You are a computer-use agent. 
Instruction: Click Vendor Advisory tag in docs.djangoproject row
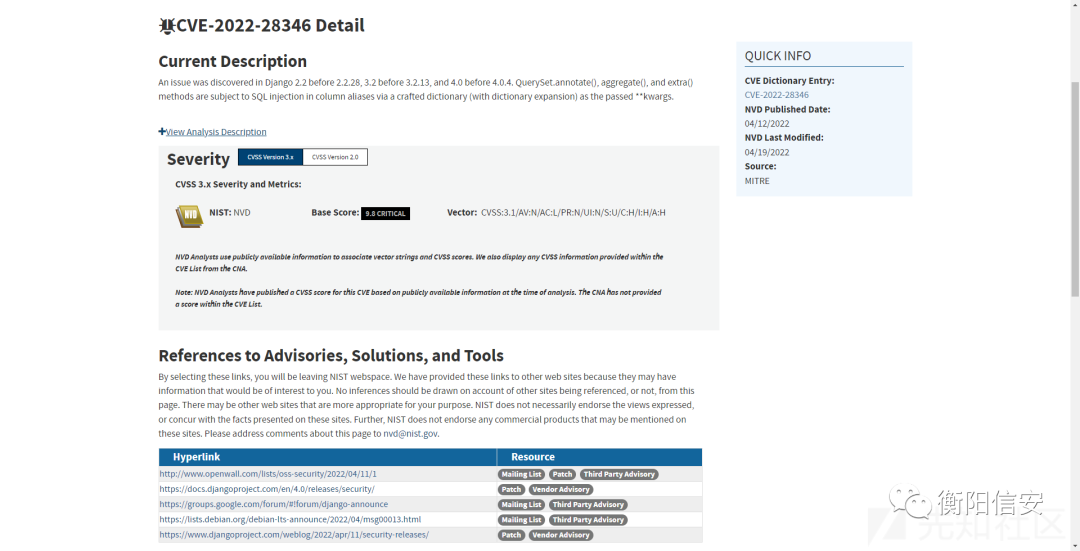561,490
